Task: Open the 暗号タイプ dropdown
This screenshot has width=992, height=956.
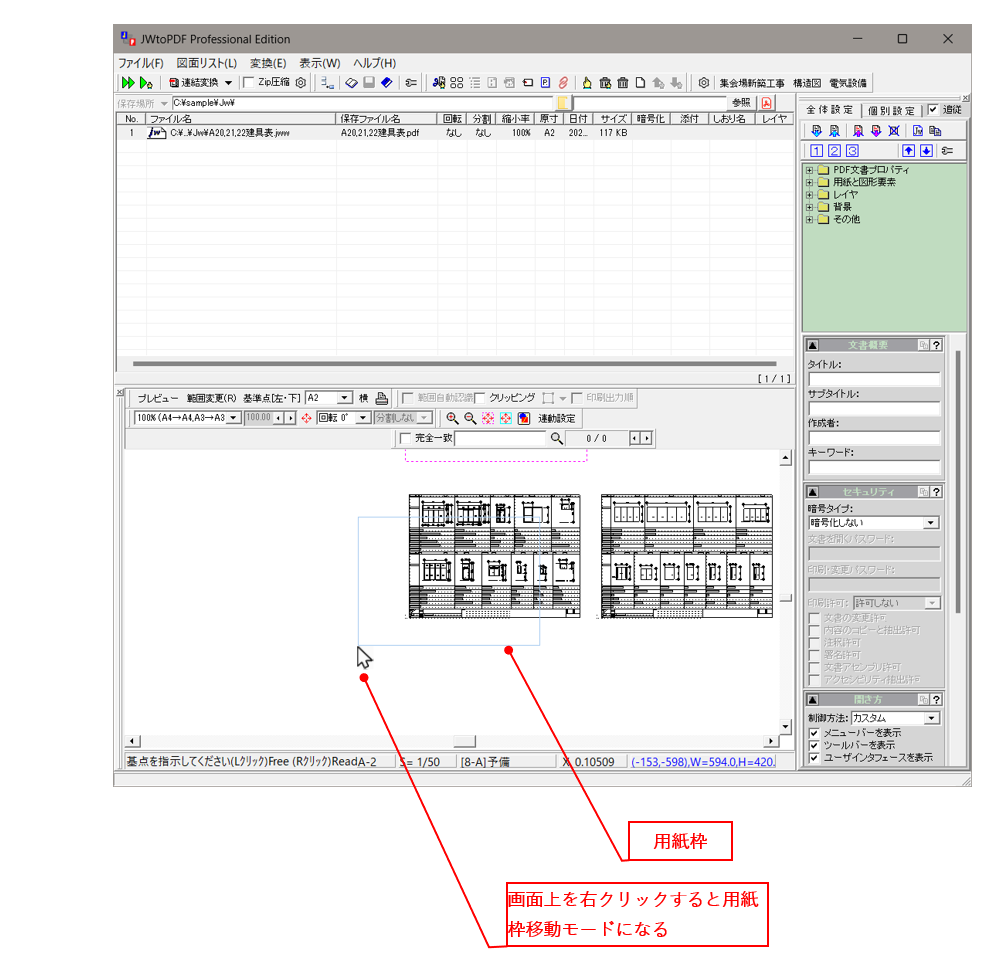Action: pos(931,522)
